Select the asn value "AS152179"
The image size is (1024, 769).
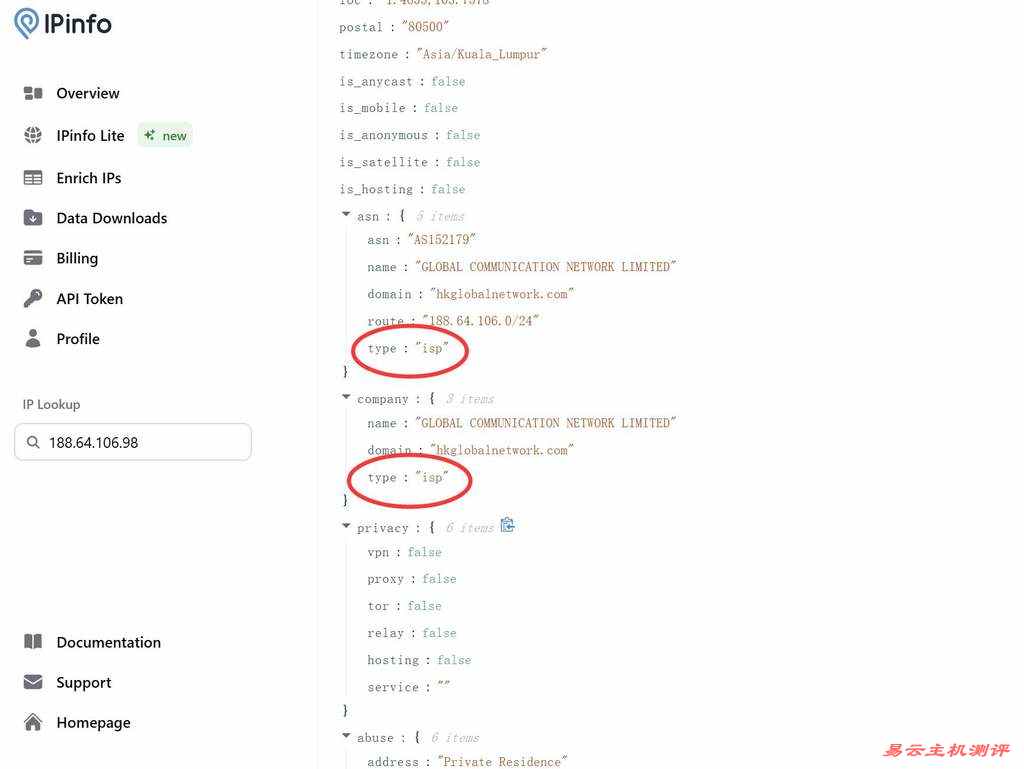442,240
